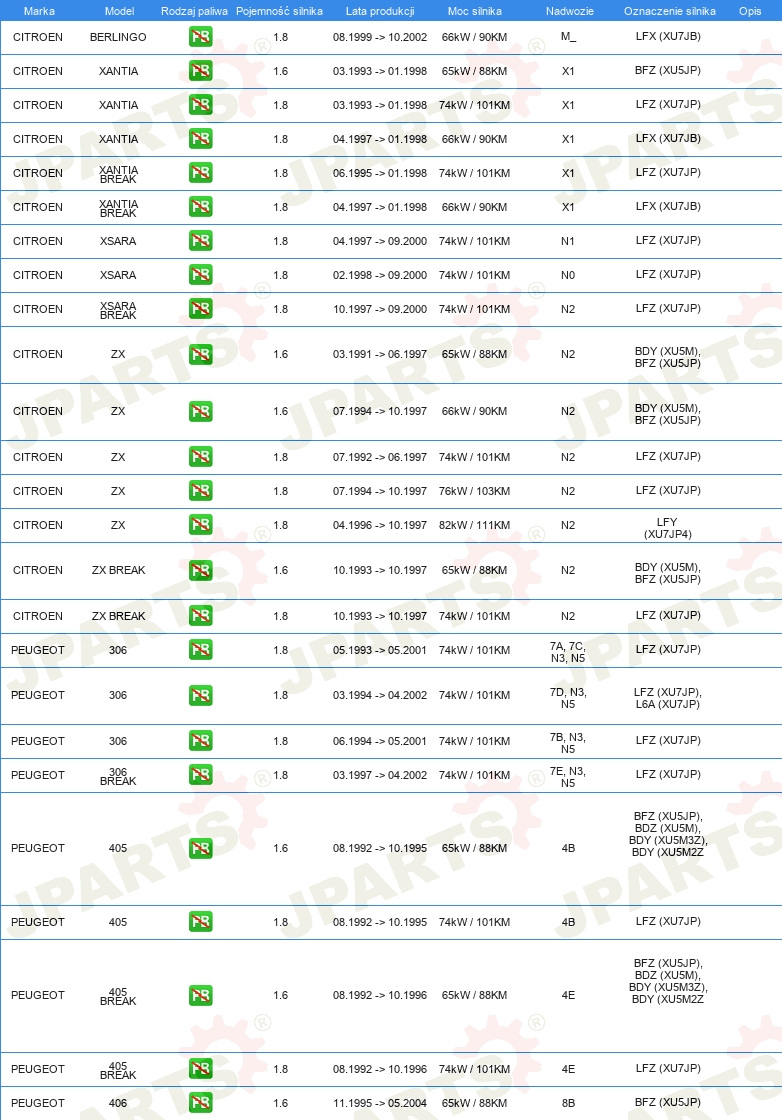Screen dimensions: 782x1120
Task: Click fuel icon for 405 Break 1.6 row
Action: (201, 996)
